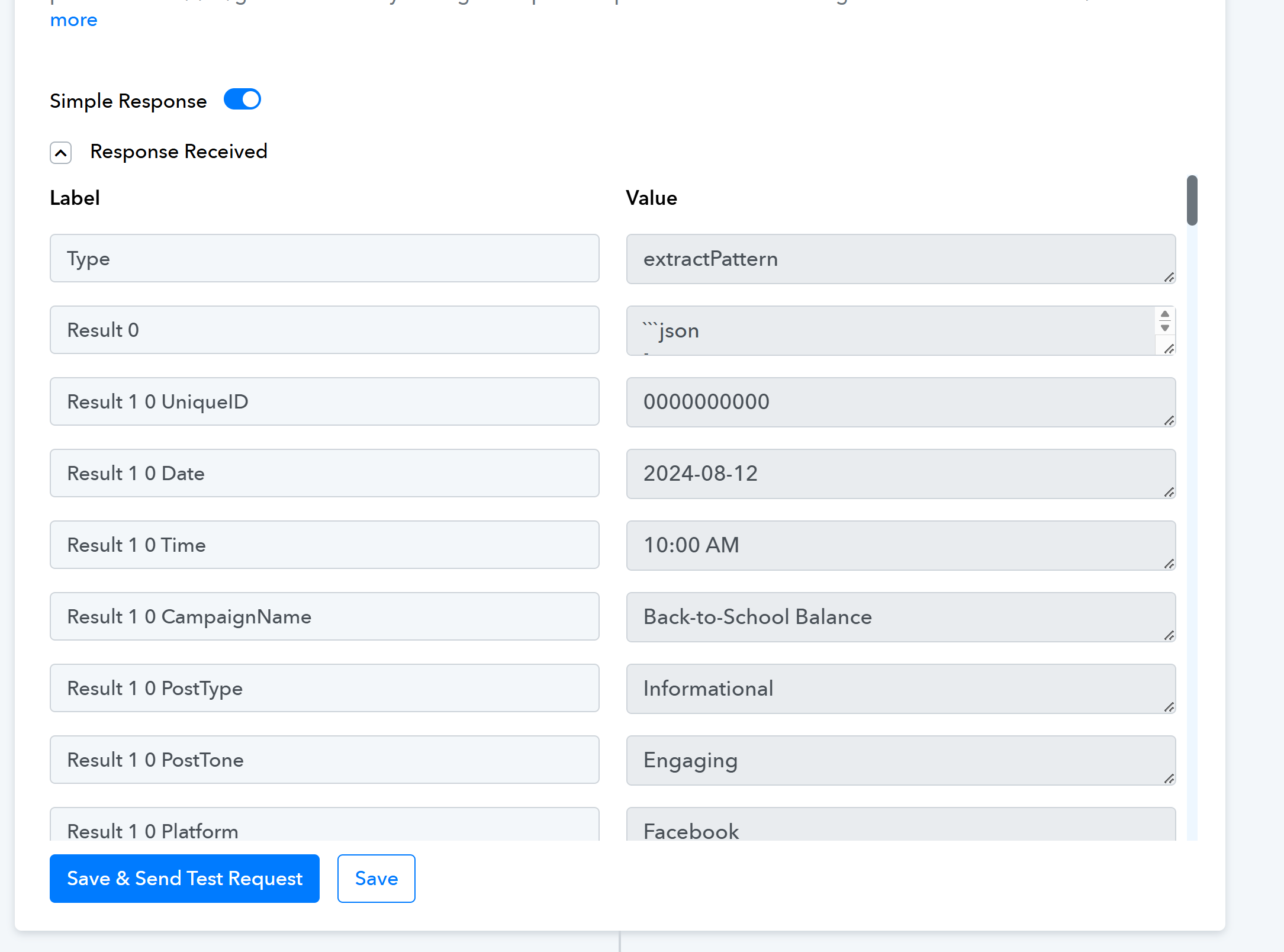Toggle the Simple Response switch

[x=242, y=99]
